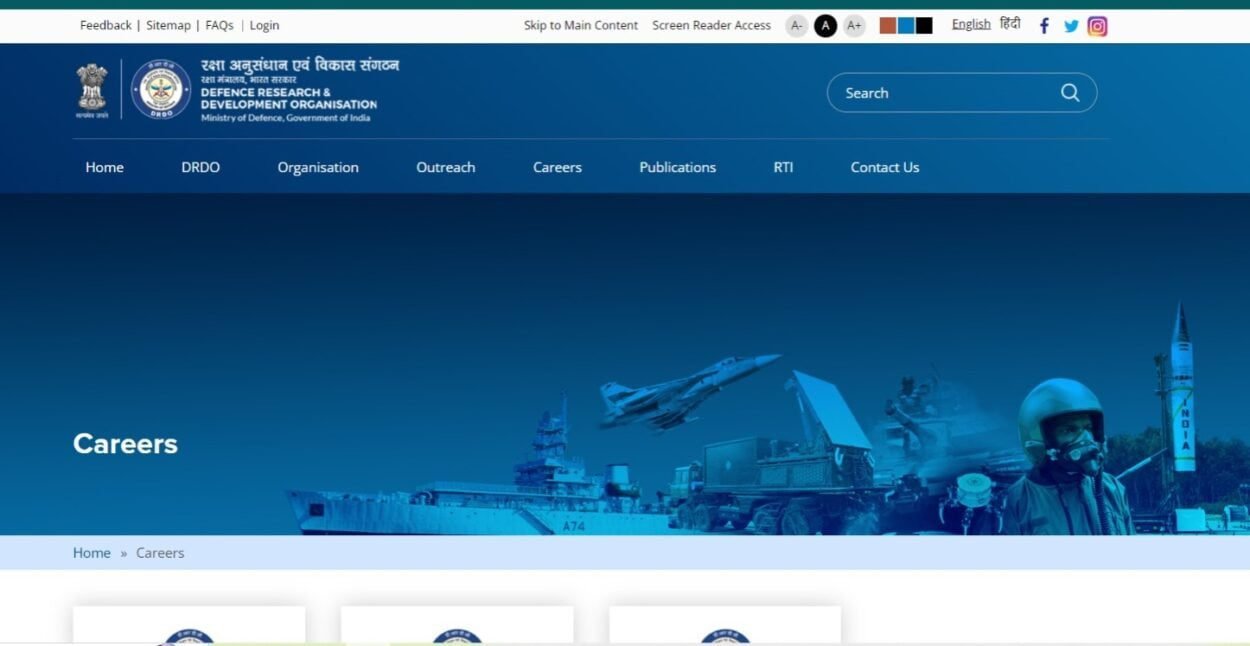Open the RTI menu item

(x=783, y=167)
